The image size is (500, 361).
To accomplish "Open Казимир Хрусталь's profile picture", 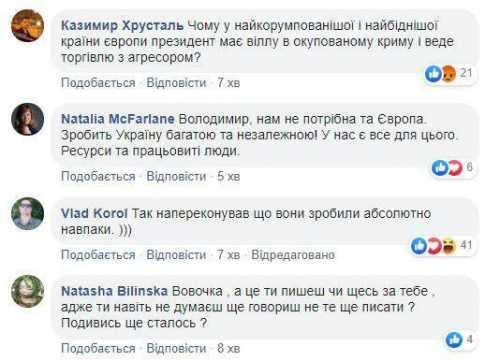I will (x=28, y=26).
